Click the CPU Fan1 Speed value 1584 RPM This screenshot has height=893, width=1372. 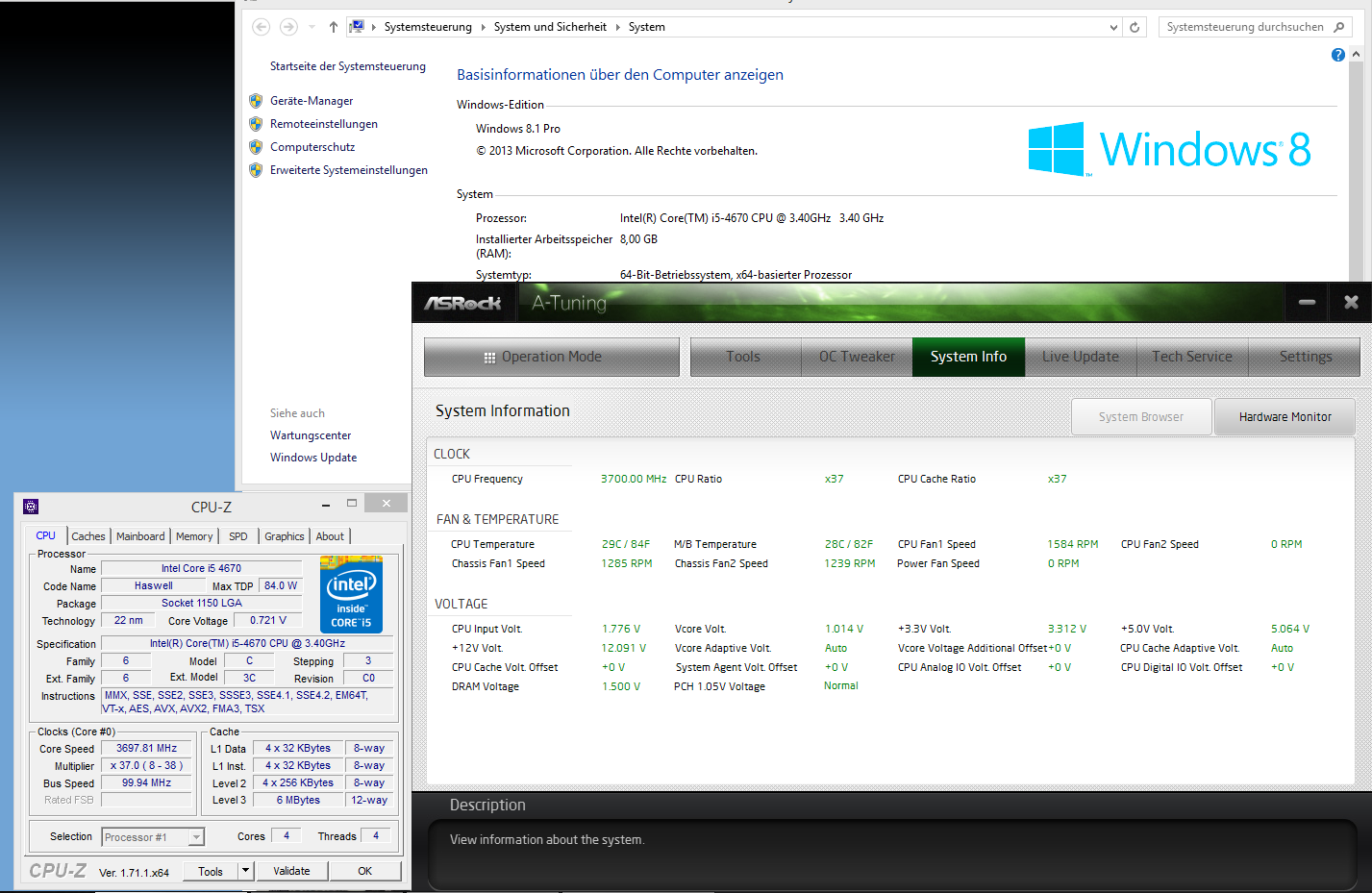coord(1073,544)
